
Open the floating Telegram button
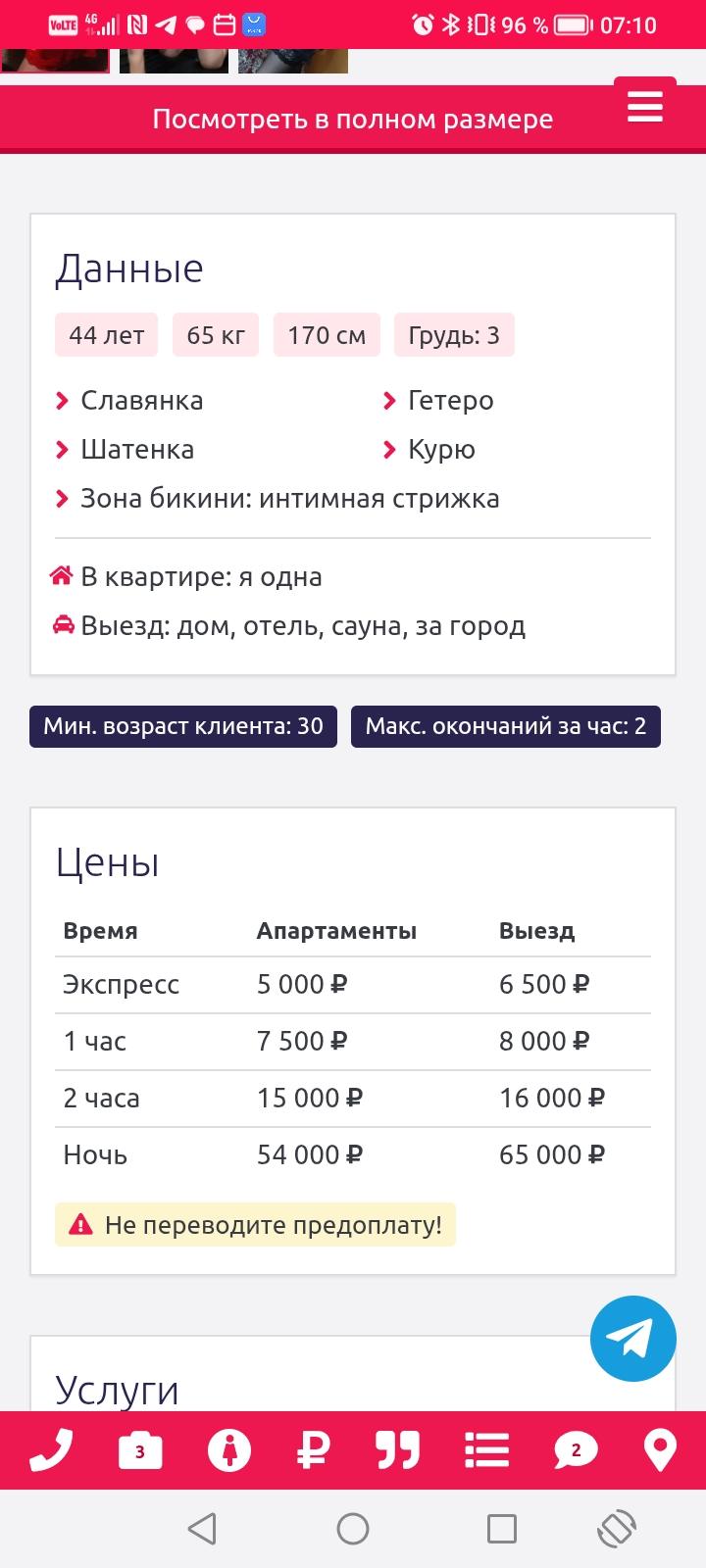pyautogui.click(x=632, y=1339)
